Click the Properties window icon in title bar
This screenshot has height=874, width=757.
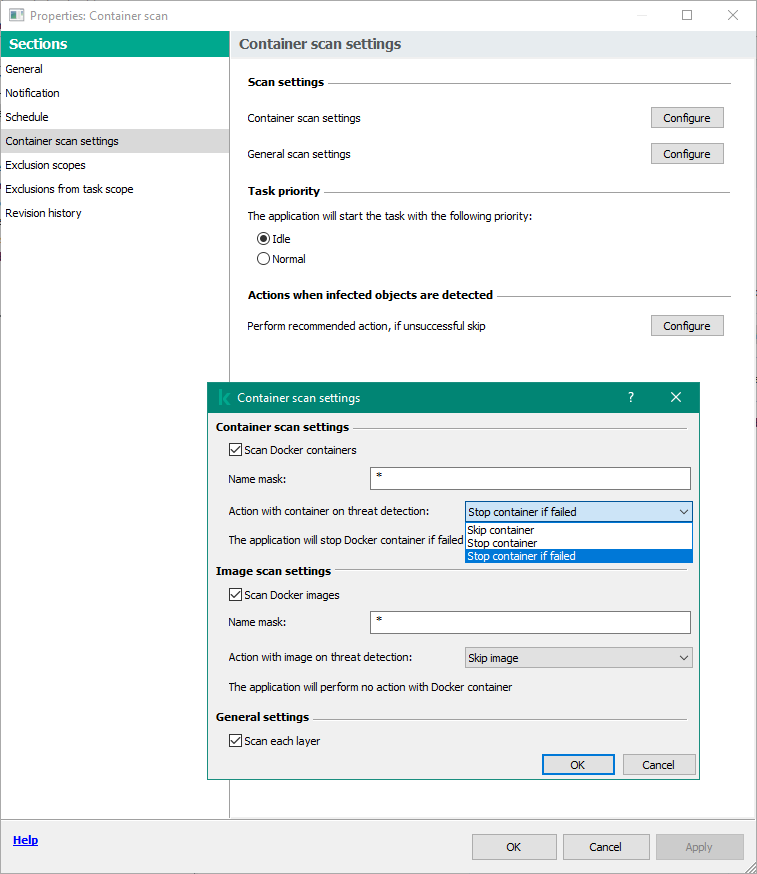pos(16,16)
